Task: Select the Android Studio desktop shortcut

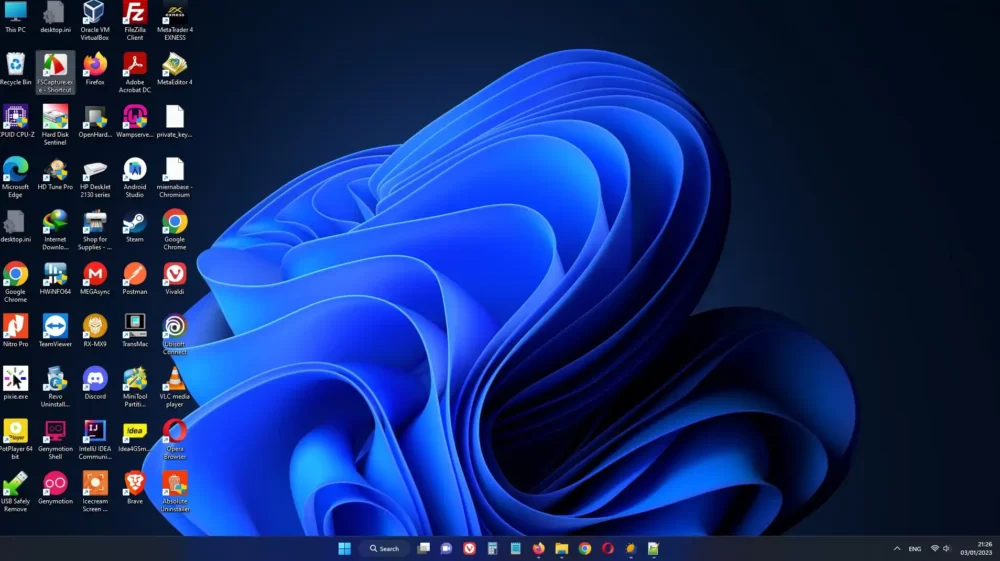Action: [135, 178]
